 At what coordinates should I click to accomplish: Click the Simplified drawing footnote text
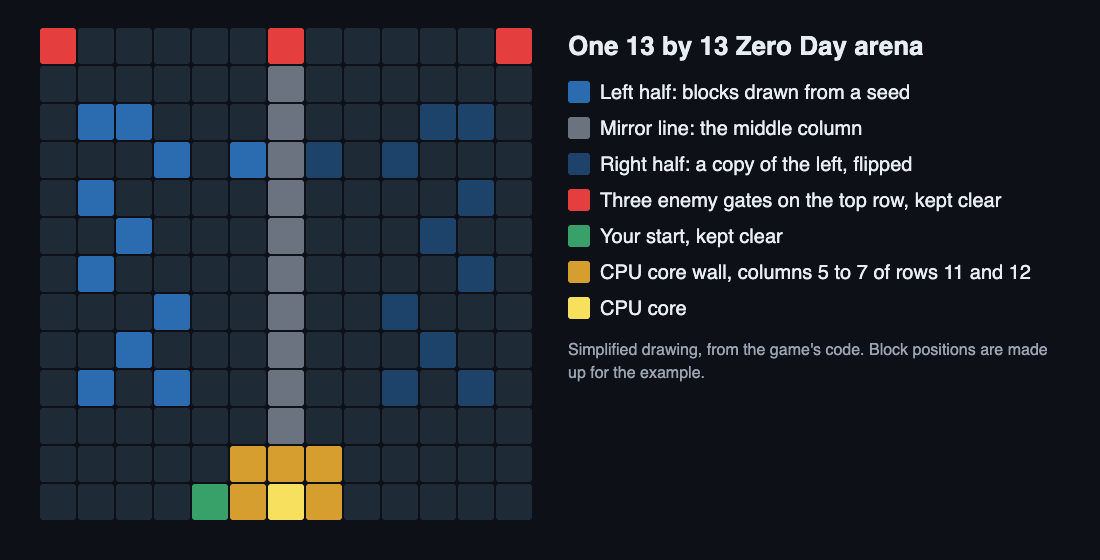coord(807,361)
